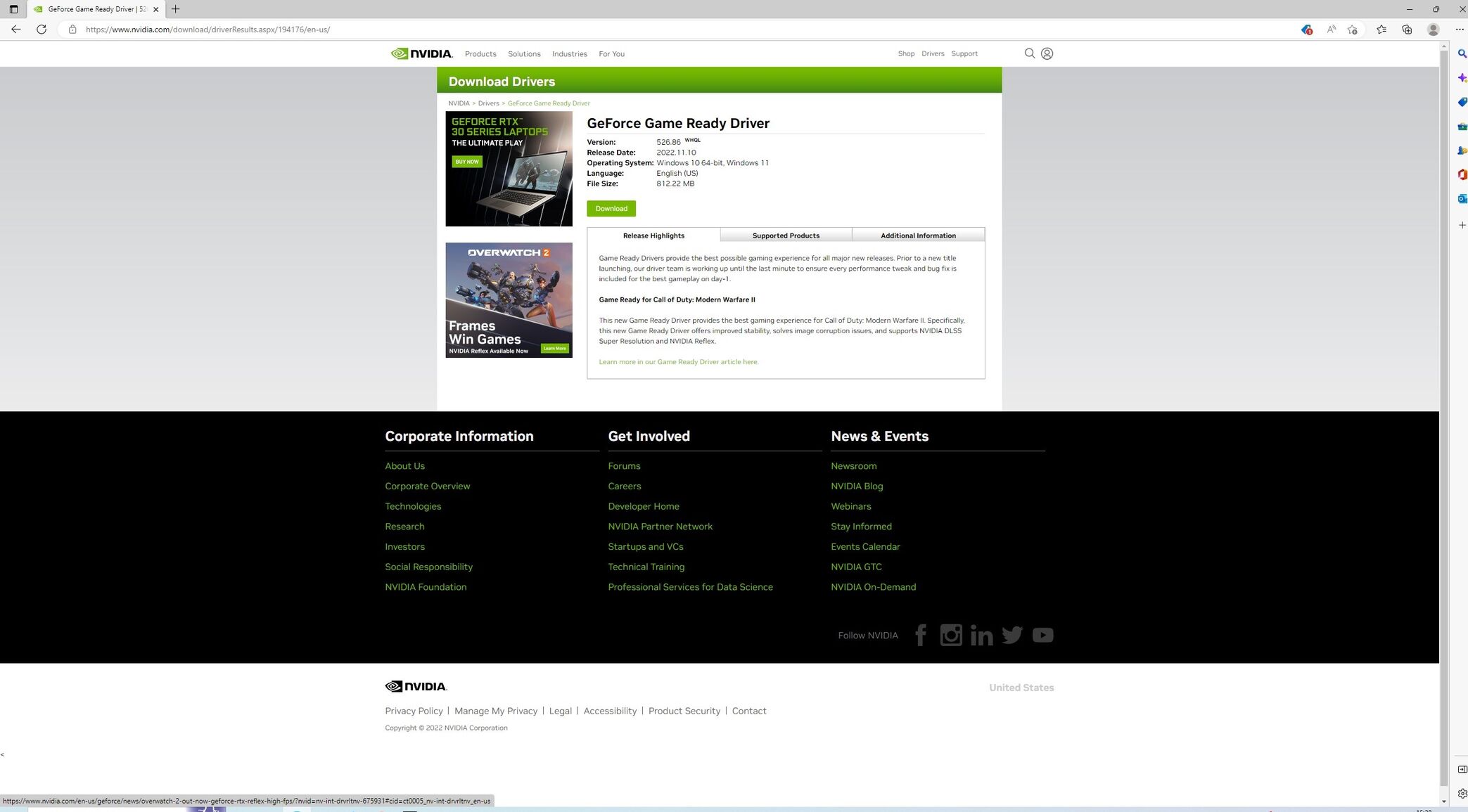This screenshot has width=1468, height=812.
Task: Open the Investors footer link
Action: click(x=404, y=547)
